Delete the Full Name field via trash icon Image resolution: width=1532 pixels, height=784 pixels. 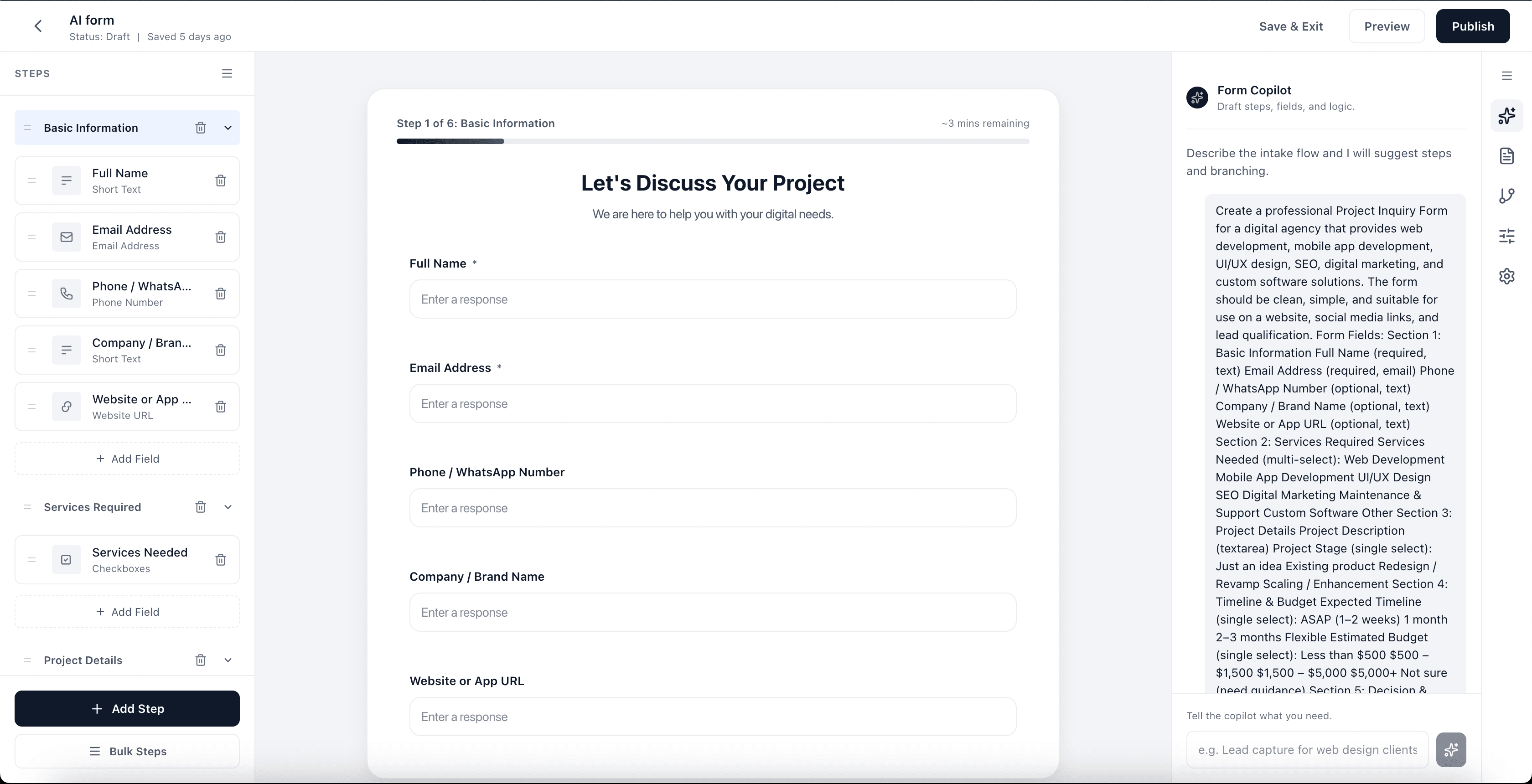[220, 181]
